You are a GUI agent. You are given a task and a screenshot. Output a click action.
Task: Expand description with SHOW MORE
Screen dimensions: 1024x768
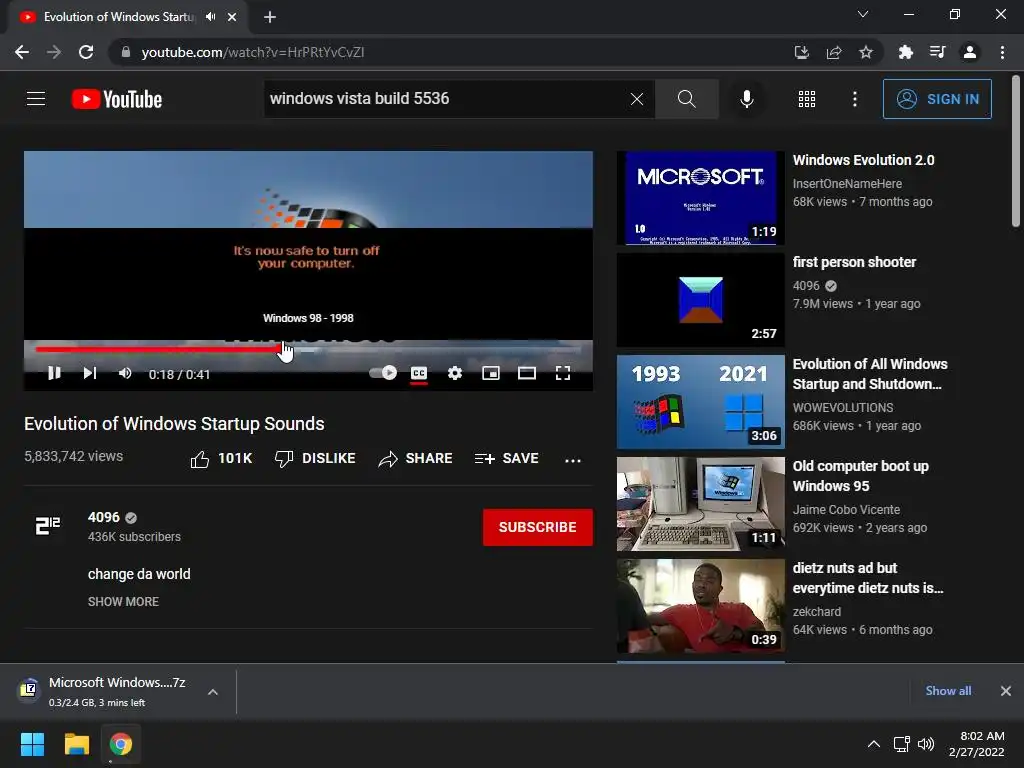(x=123, y=601)
